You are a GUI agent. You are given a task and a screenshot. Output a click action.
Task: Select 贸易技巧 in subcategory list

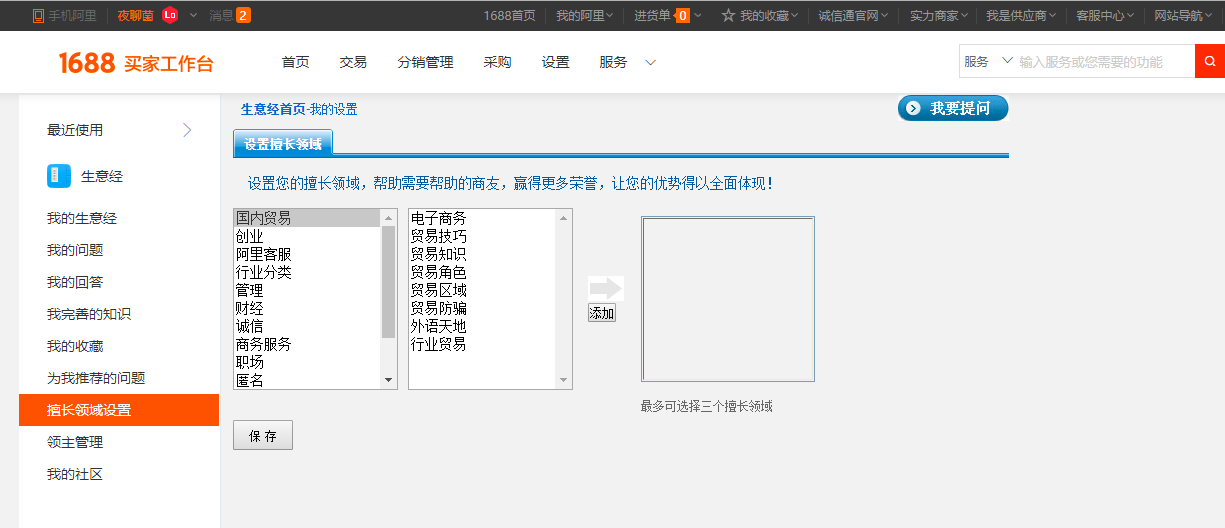click(x=483, y=236)
